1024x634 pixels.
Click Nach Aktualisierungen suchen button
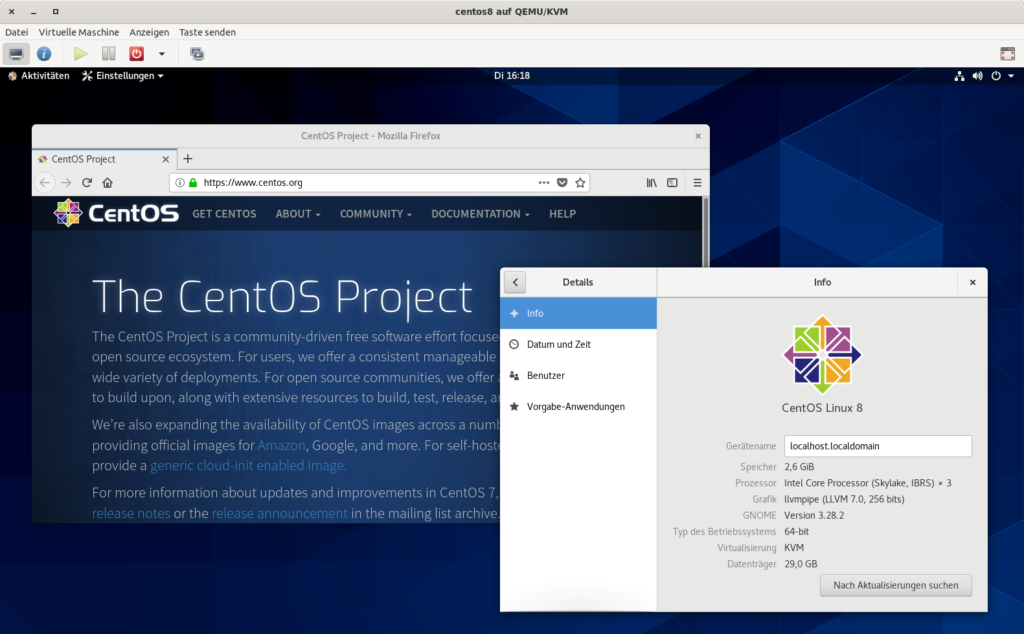pos(895,585)
